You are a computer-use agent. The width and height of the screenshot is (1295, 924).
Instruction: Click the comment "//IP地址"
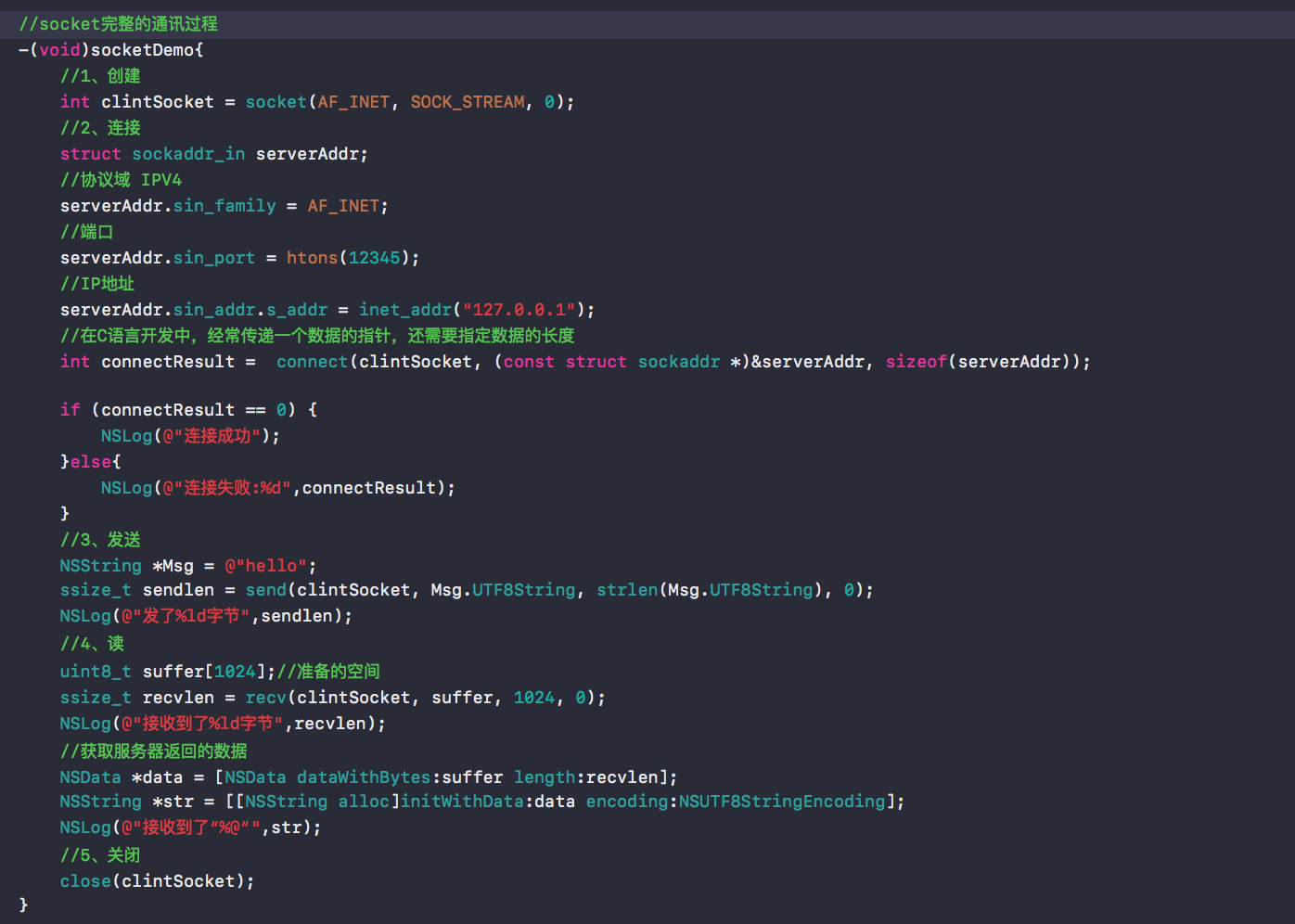[97, 284]
